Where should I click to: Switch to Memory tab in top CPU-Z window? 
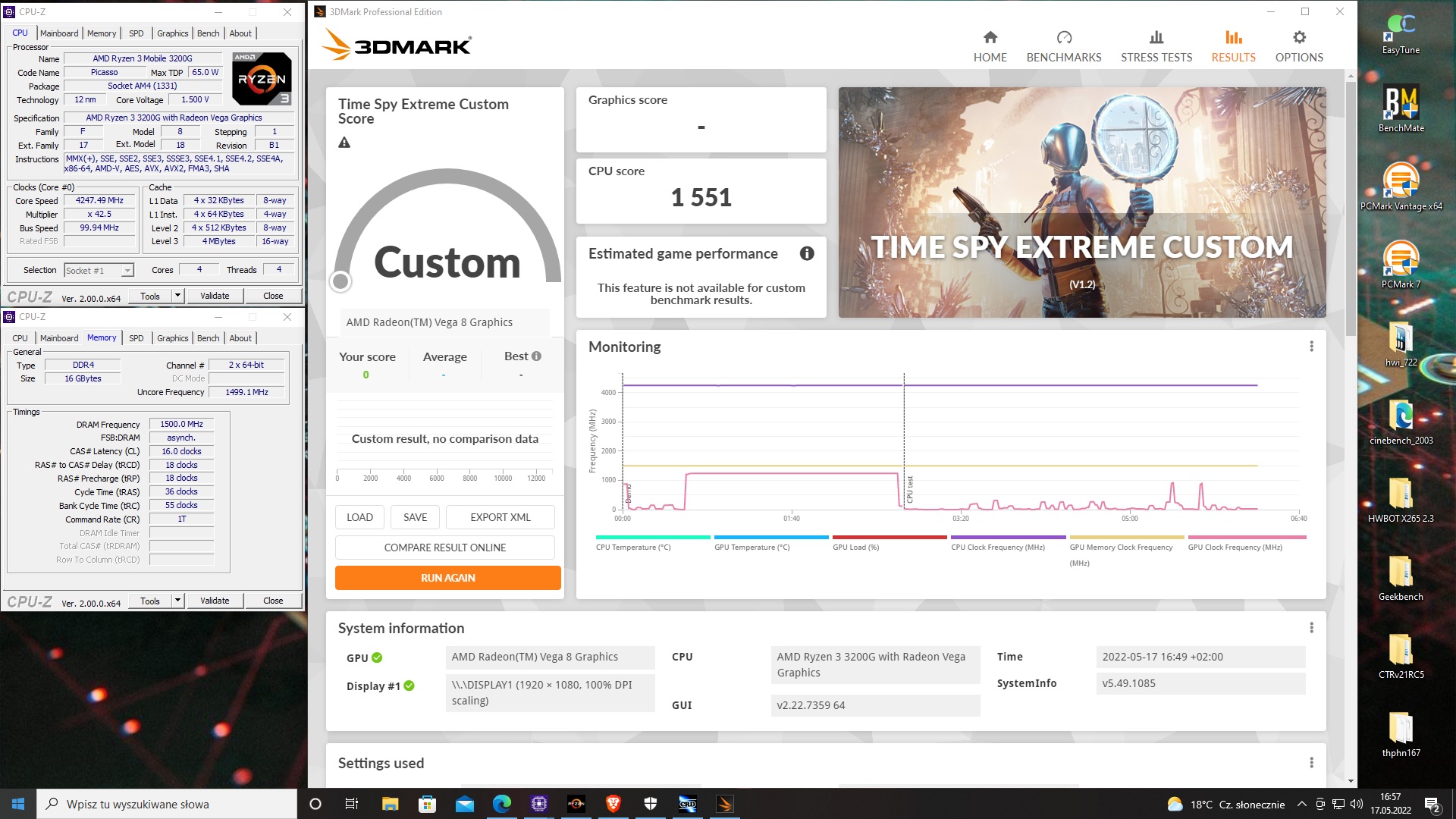click(102, 33)
